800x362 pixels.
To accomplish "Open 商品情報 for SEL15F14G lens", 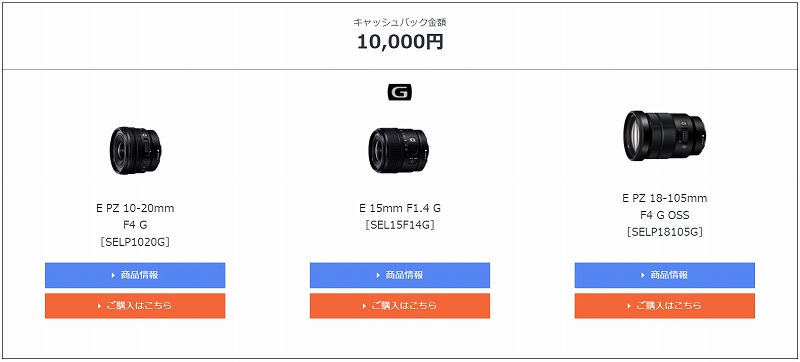I will point(400,275).
